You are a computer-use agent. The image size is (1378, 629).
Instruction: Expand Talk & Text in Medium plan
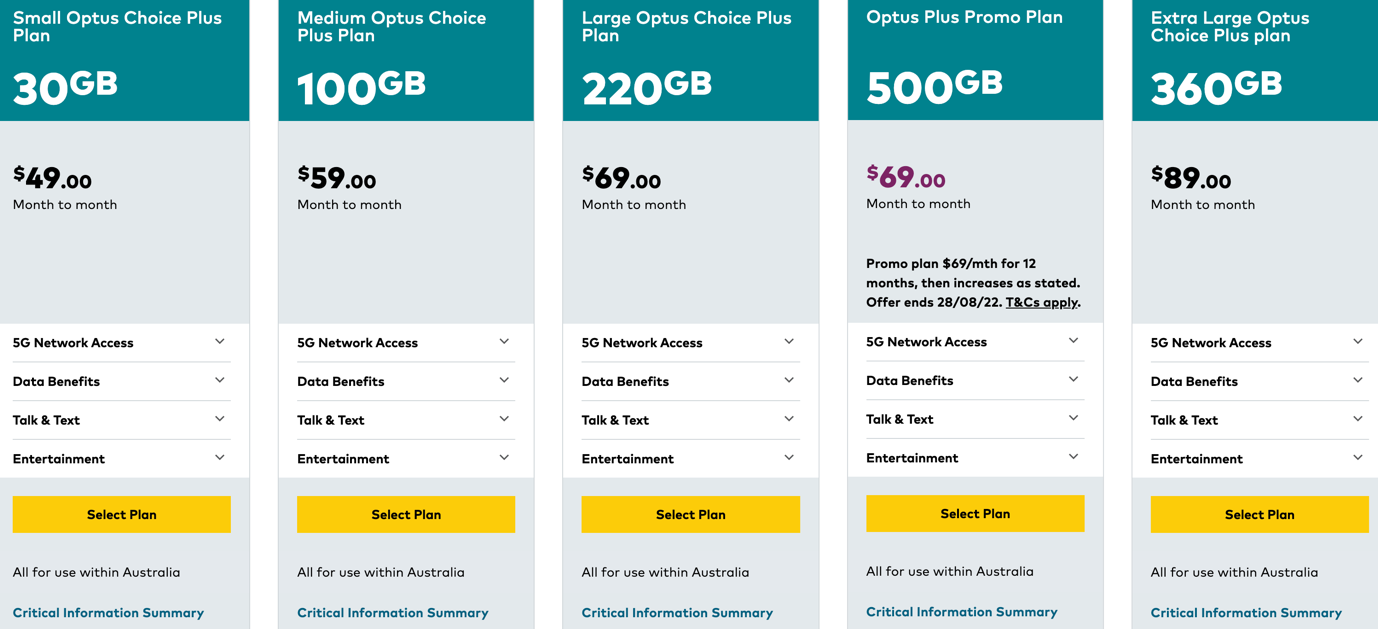pos(405,420)
